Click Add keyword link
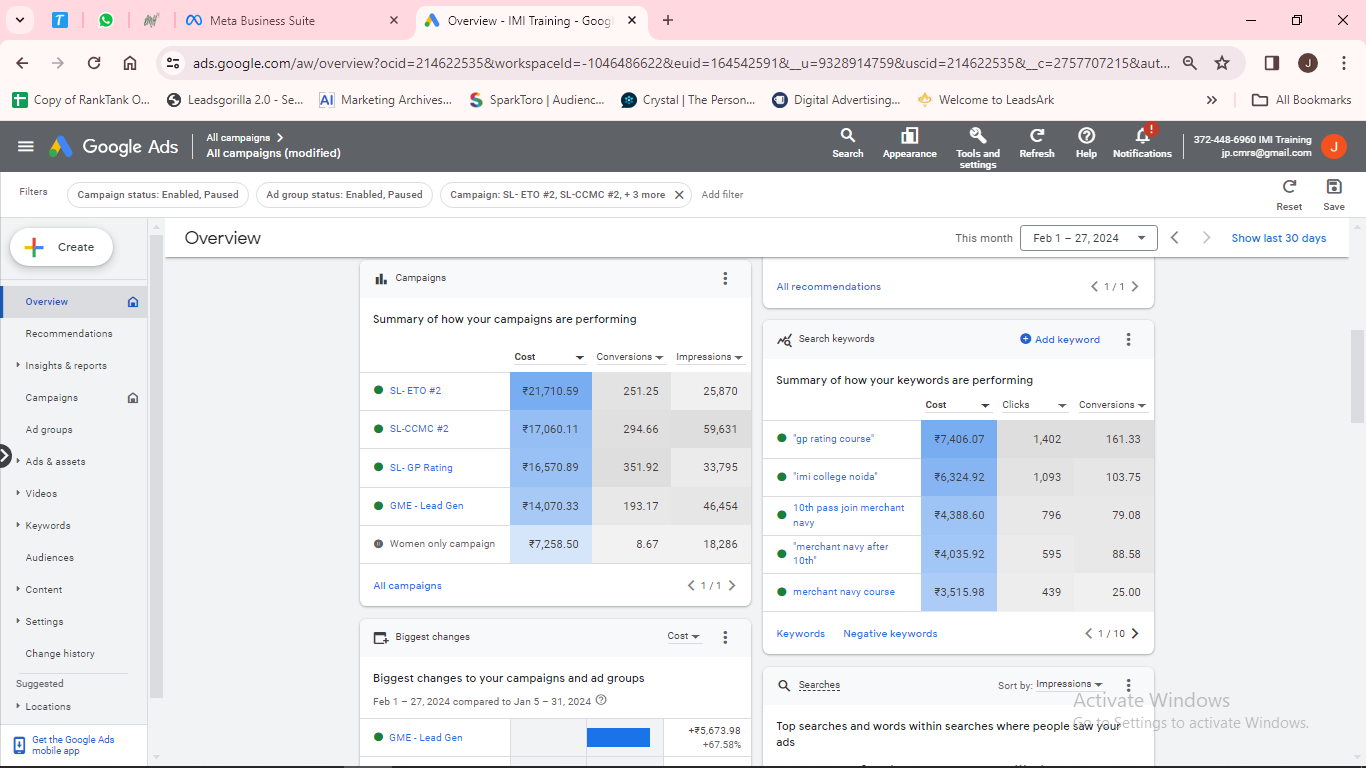The image size is (1366, 768). click(x=1060, y=340)
